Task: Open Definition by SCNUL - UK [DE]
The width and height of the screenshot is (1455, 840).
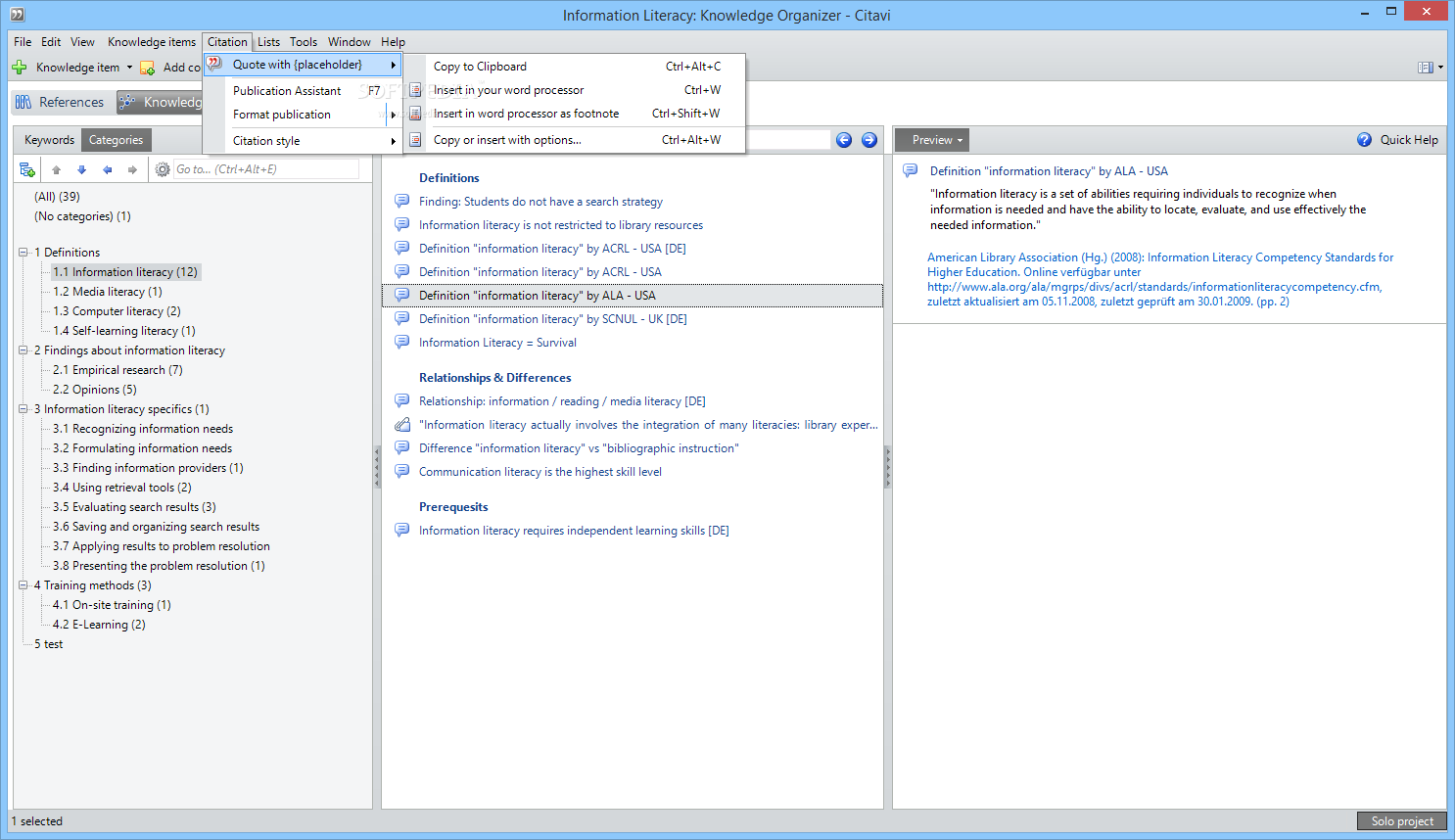Action: 553,319
